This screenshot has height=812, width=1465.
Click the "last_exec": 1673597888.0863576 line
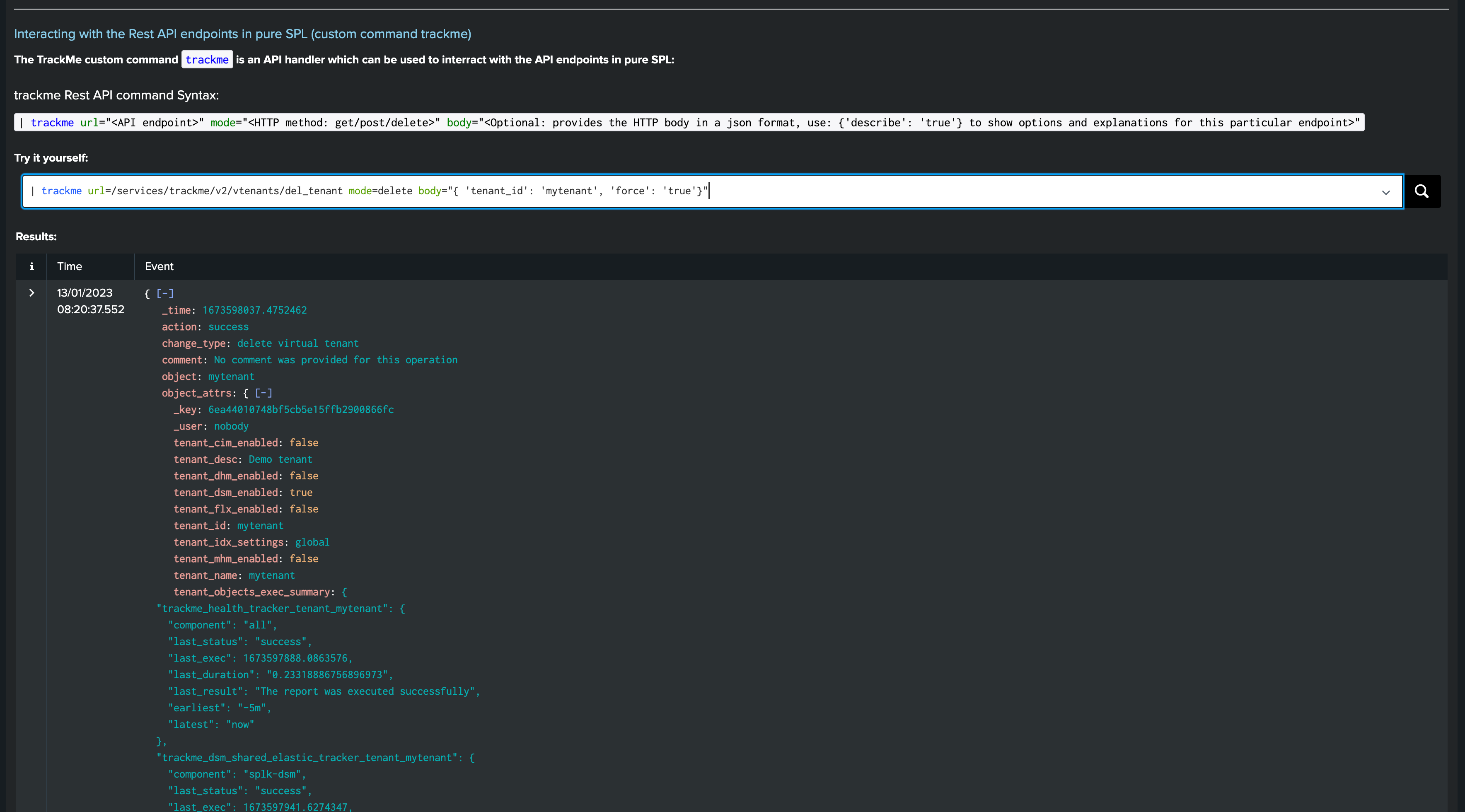[x=261, y=658]
